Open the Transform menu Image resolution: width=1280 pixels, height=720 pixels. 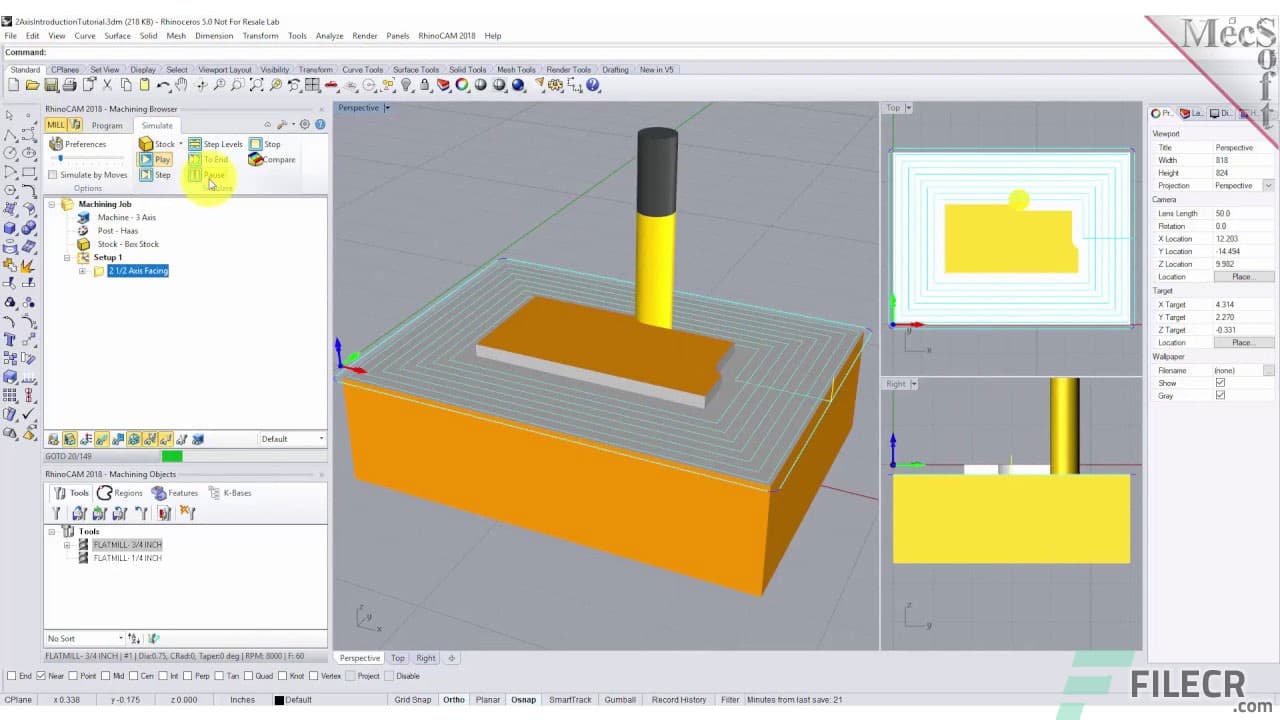[x=260, y=35]
